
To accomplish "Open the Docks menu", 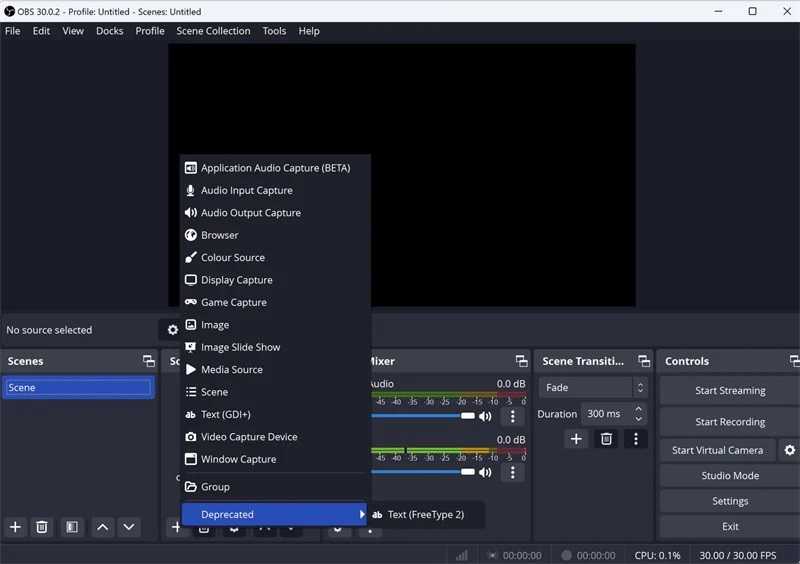I will coord(110,31).
